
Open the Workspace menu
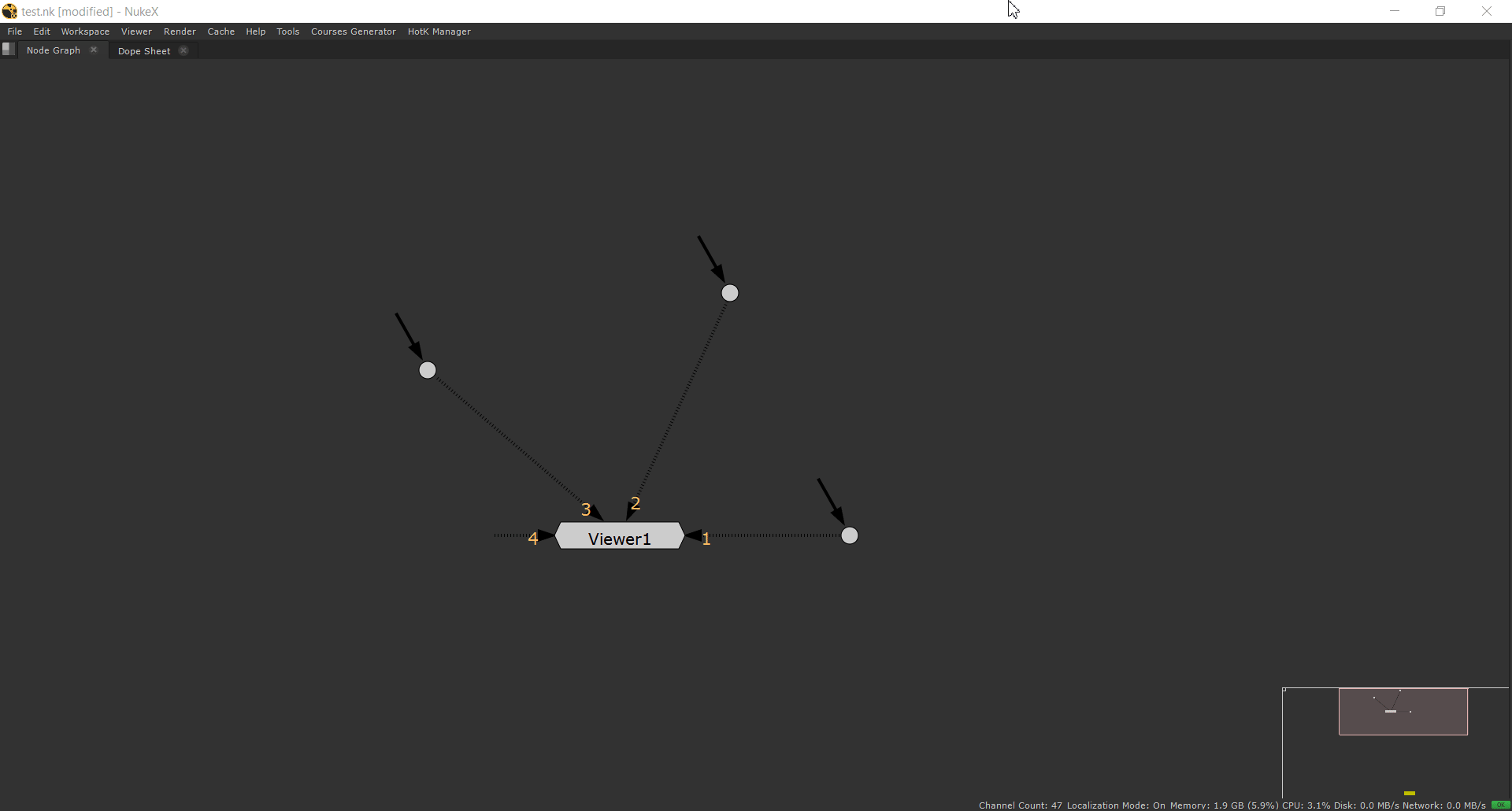click(84, 31)
